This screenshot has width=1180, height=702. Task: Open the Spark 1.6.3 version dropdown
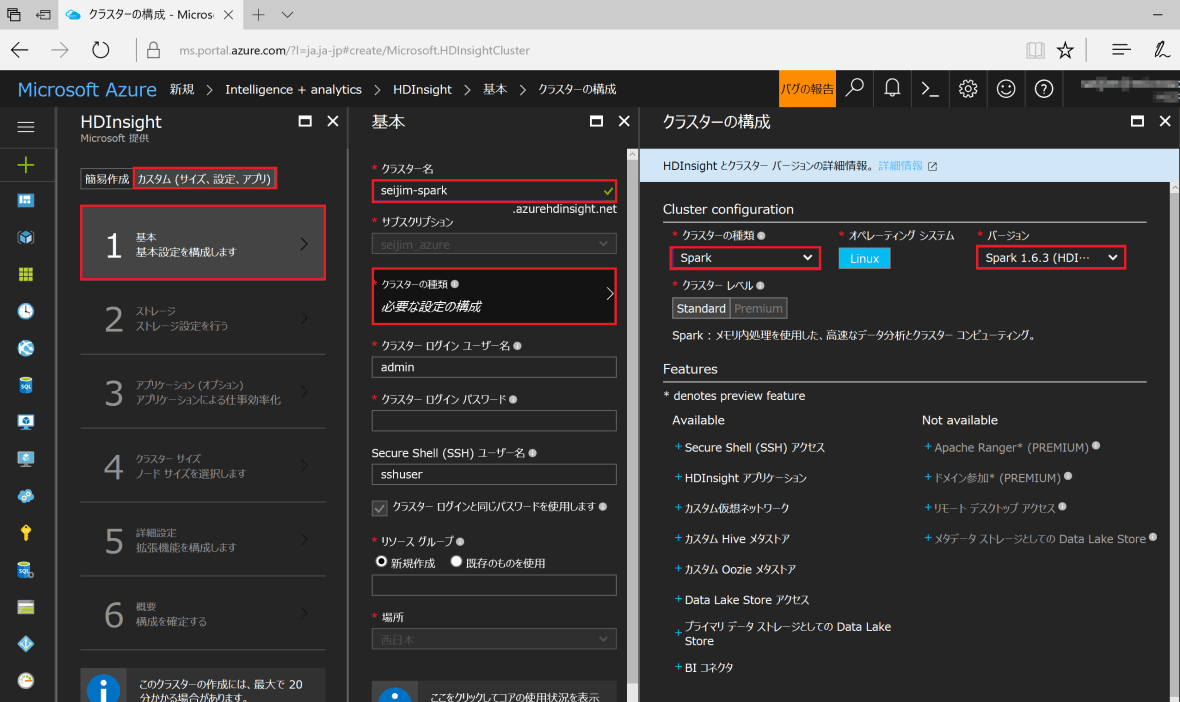pos(1050,257)
